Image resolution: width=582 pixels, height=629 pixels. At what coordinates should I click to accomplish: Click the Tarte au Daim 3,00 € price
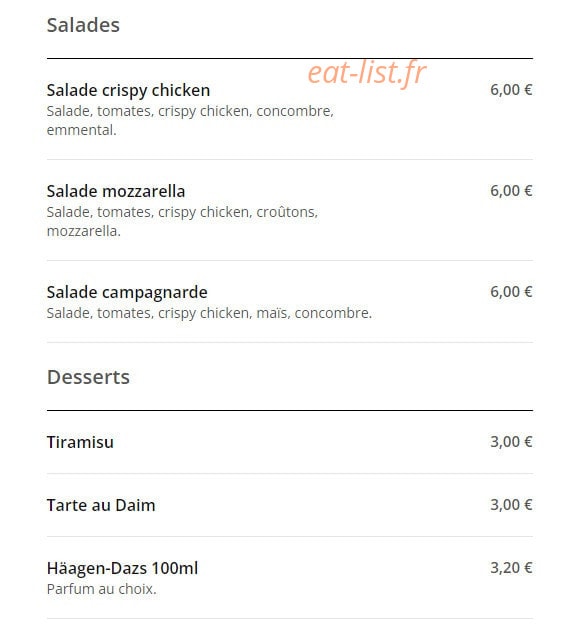[511, 505]
